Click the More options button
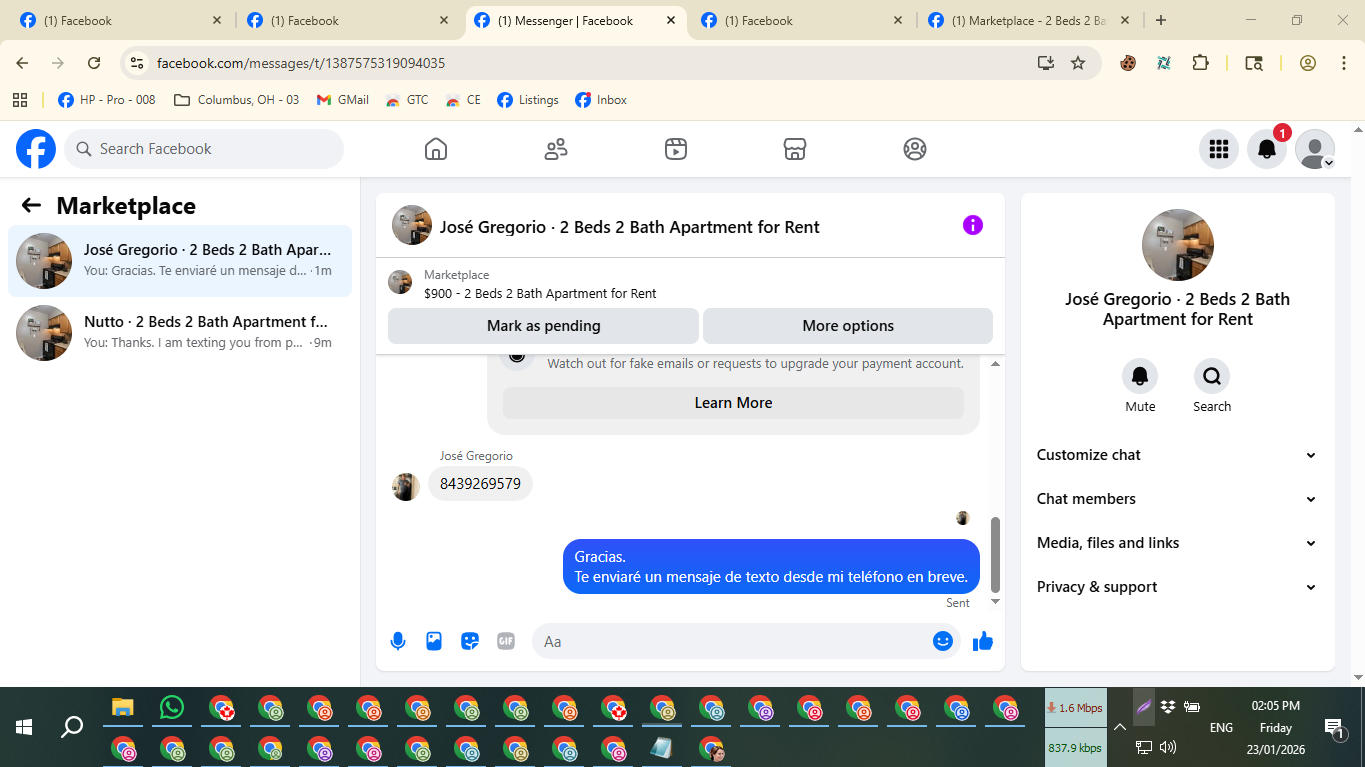The height and width of the screenshot is (767, 1365). (x=848, y=326)
